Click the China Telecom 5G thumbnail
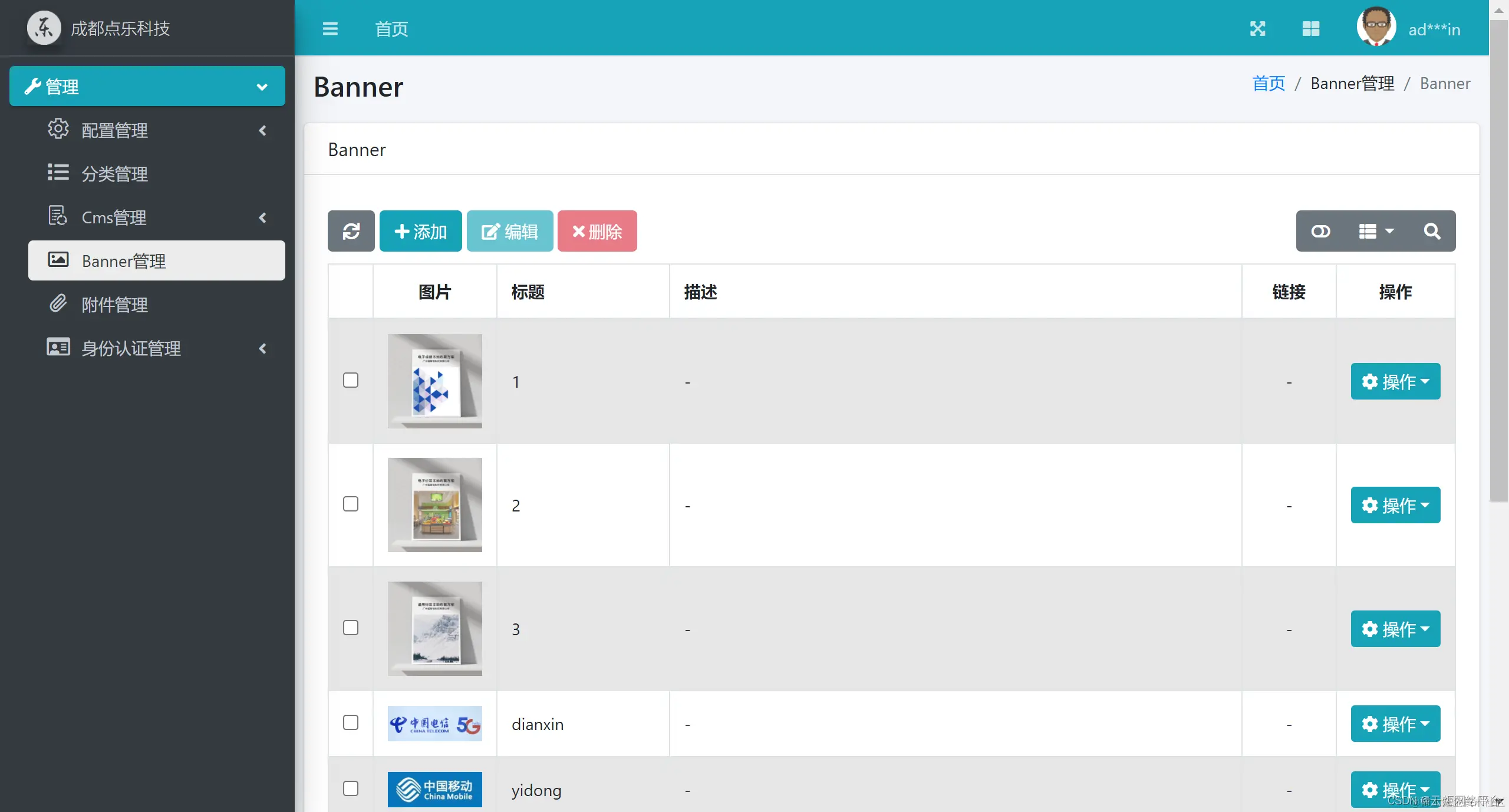The height and width of the screenshot is (812, 1509). click(434, 724)
